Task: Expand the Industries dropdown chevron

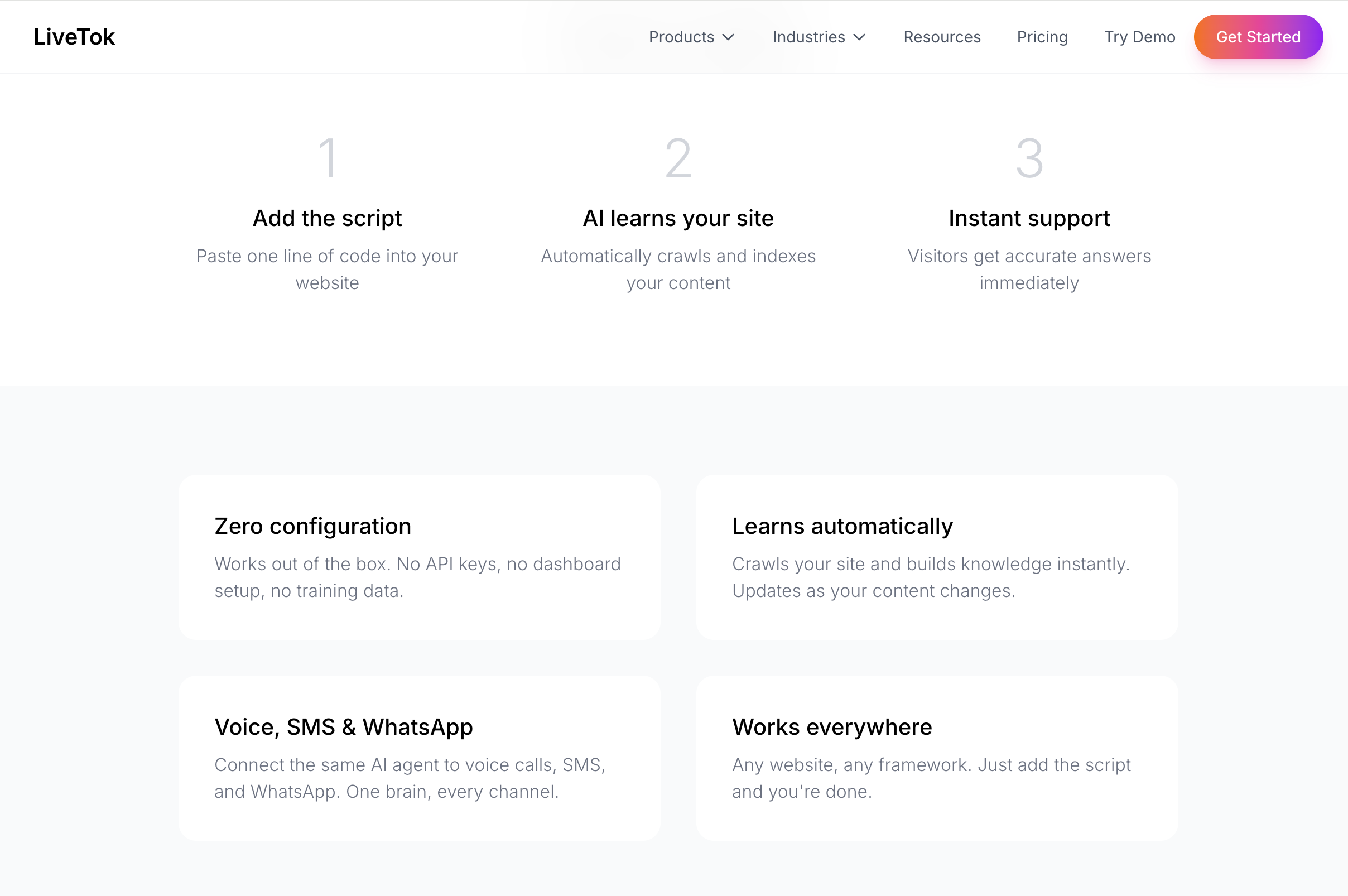Action: point(859,38)
